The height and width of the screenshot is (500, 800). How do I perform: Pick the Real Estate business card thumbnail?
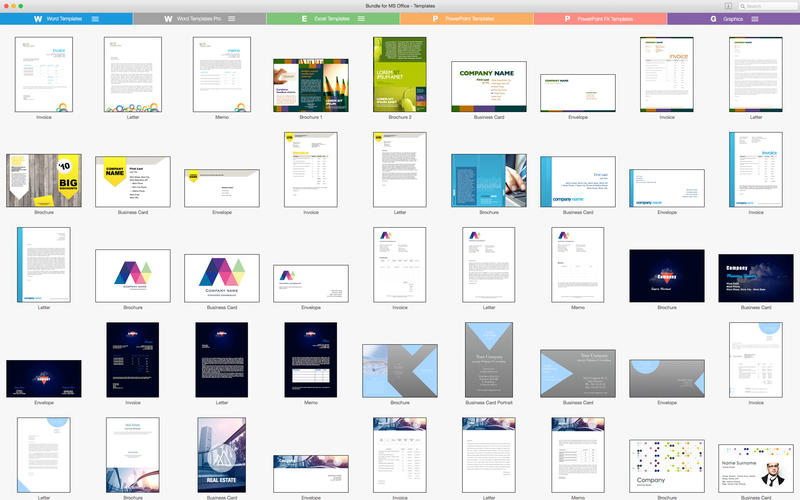click(x=221, y=454)
